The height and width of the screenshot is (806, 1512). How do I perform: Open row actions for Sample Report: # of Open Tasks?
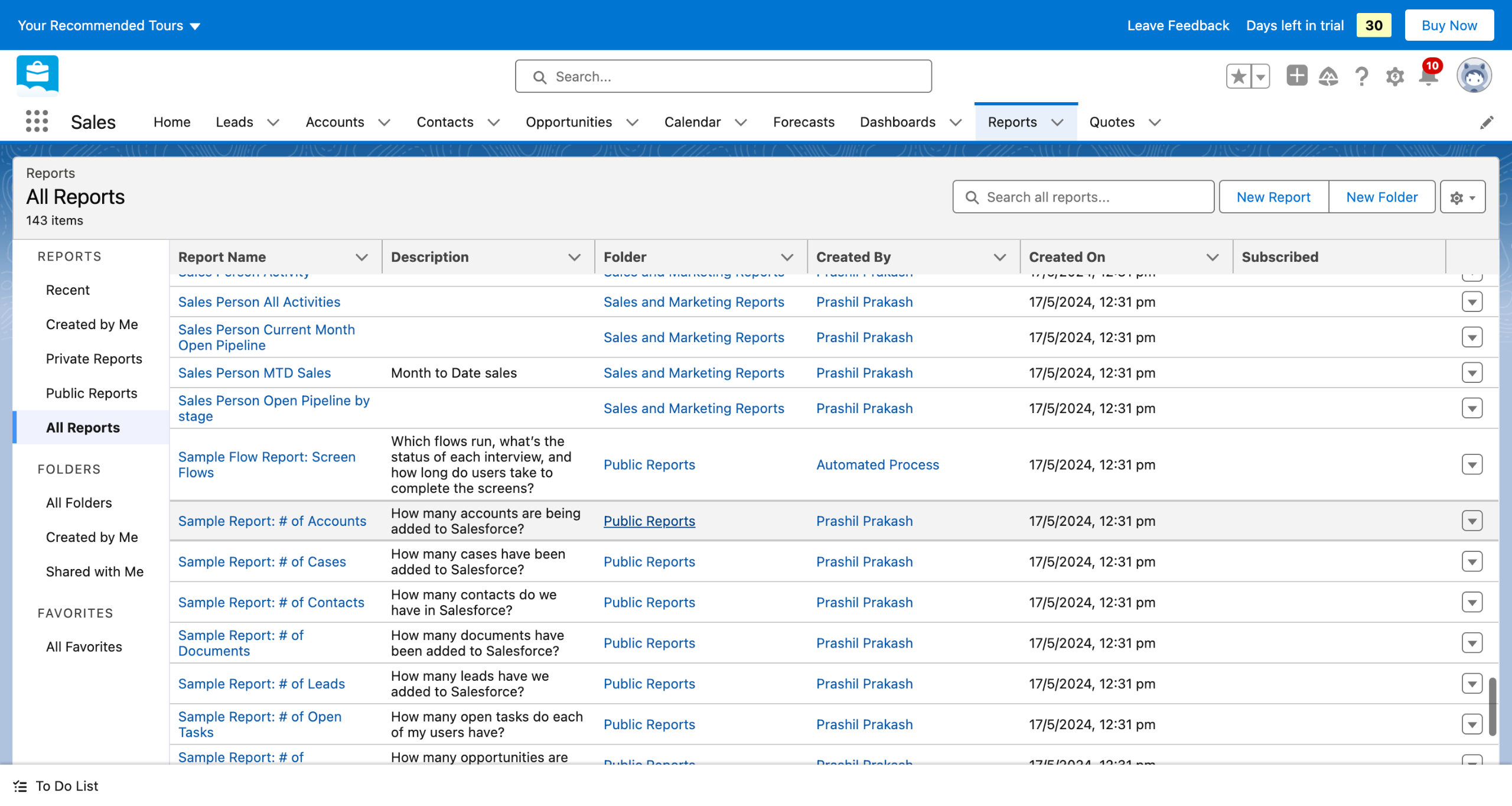[x=1472, y=724]
